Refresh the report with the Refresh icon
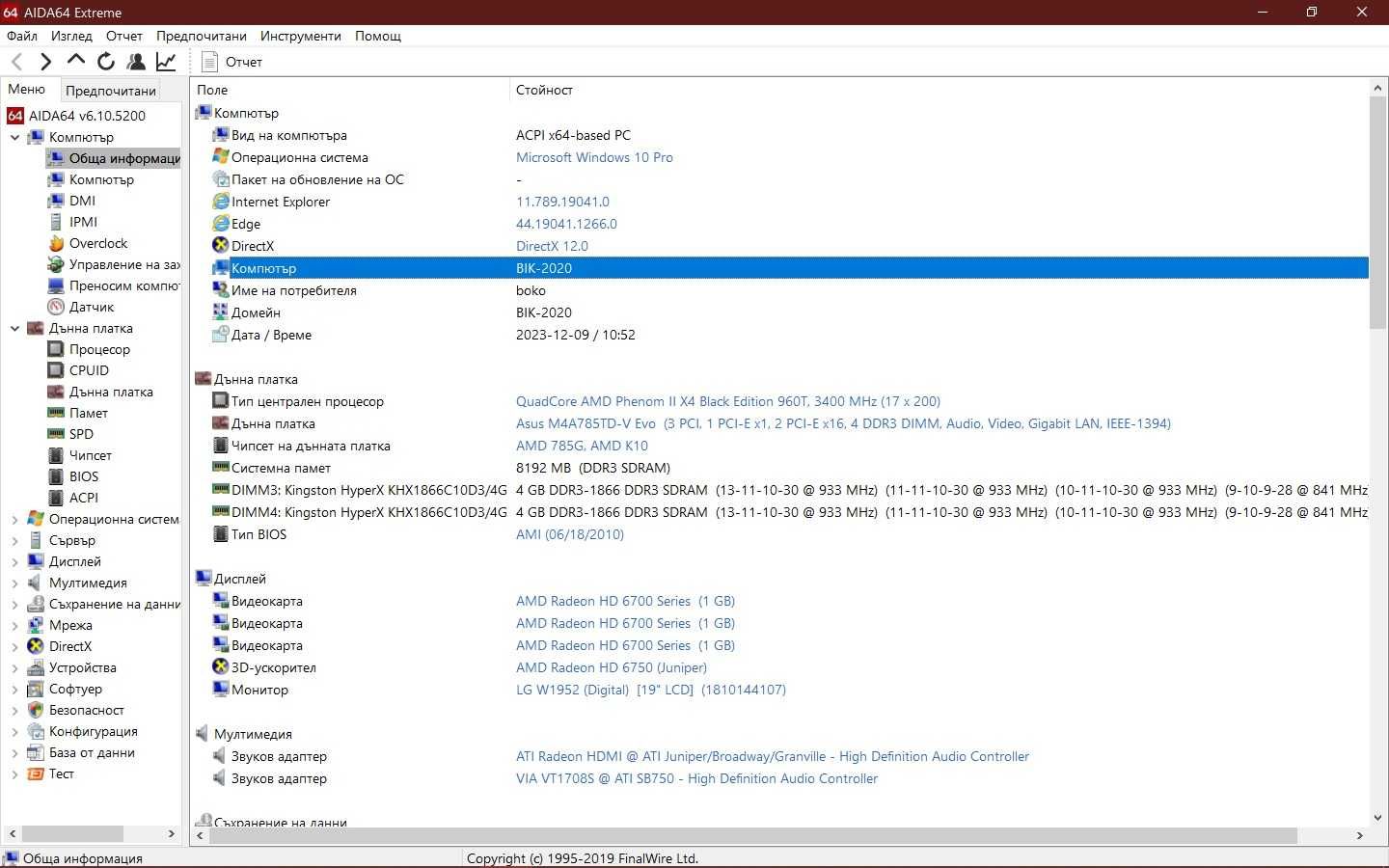 point(106,62)
